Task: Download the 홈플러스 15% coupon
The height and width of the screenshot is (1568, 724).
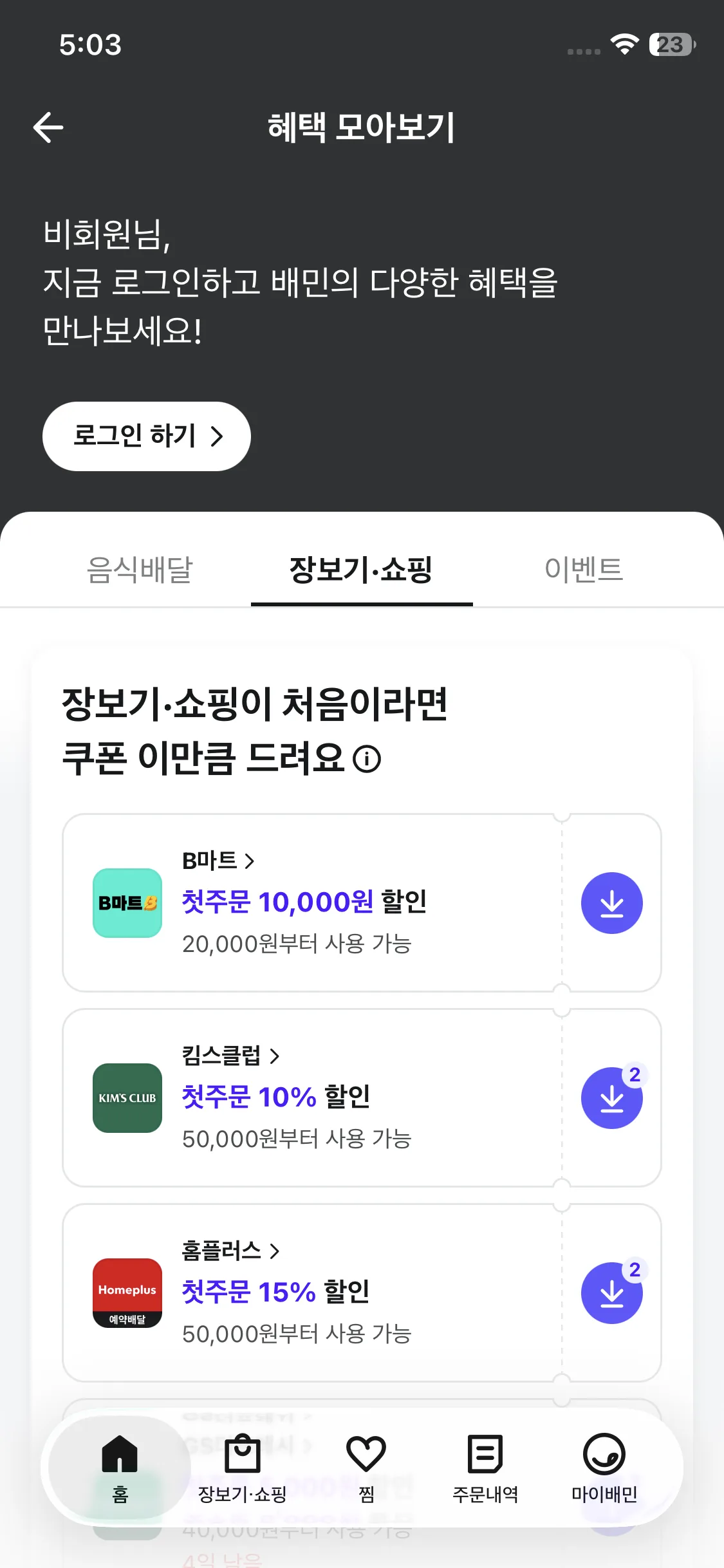Action: click(x=611, y=1293)
